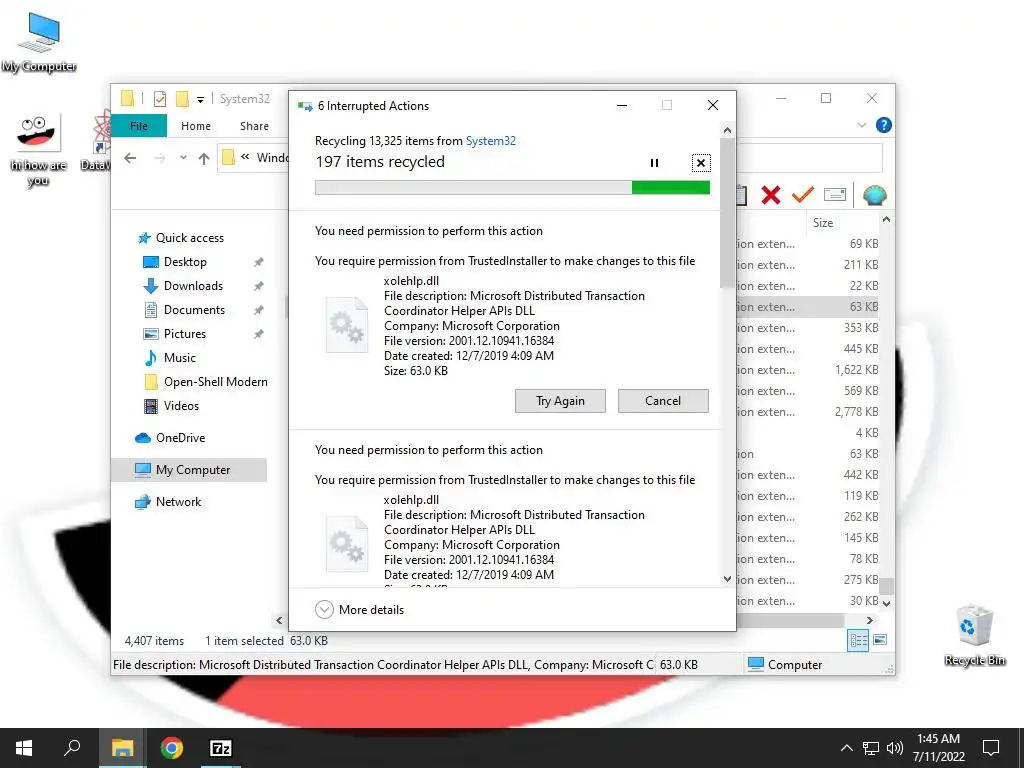Screen dimensions: 1024x768
Task: Switch to large icons view layout
Action: coord(880,640)
